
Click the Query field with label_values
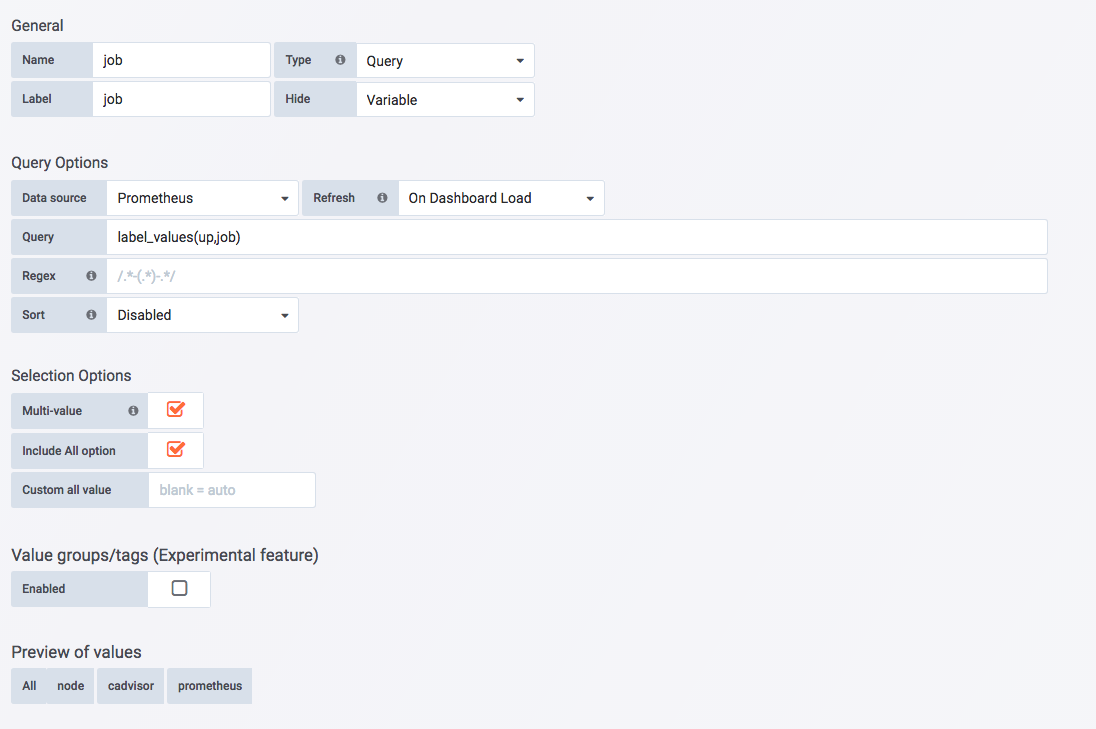coord(576,237)
